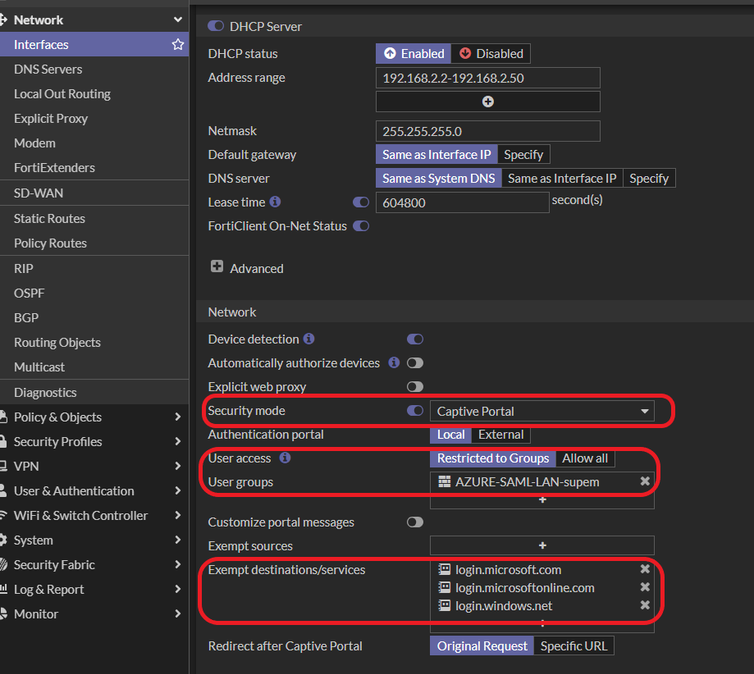The height and width of the screenshot is (674, 754).
Task: Expand Policy & Objects menu
Action: click(x=94, y=417)
